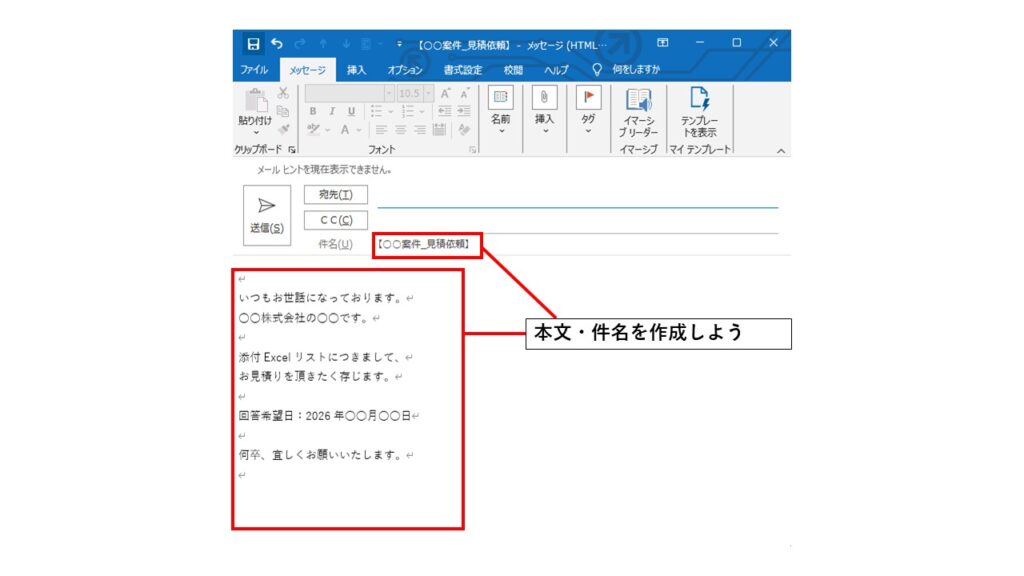Open the font size dropdown
The image size is (1024, 576).
(x=427, y=93)
